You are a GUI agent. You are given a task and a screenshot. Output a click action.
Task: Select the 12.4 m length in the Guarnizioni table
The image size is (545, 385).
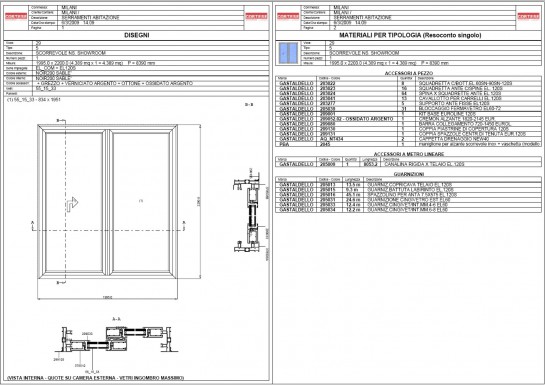pos(353,205)
